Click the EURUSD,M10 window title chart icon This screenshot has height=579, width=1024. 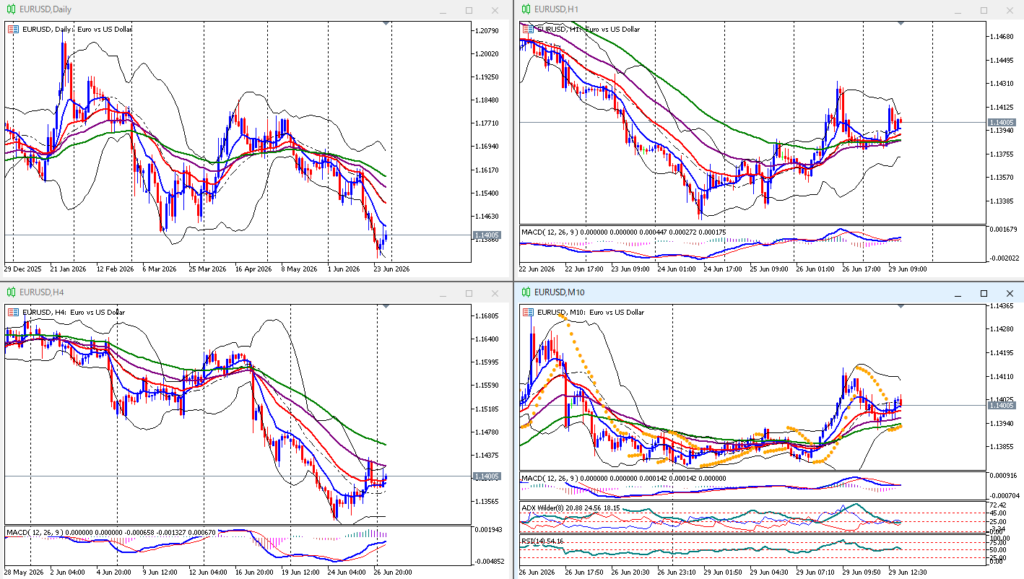point(526,292)
